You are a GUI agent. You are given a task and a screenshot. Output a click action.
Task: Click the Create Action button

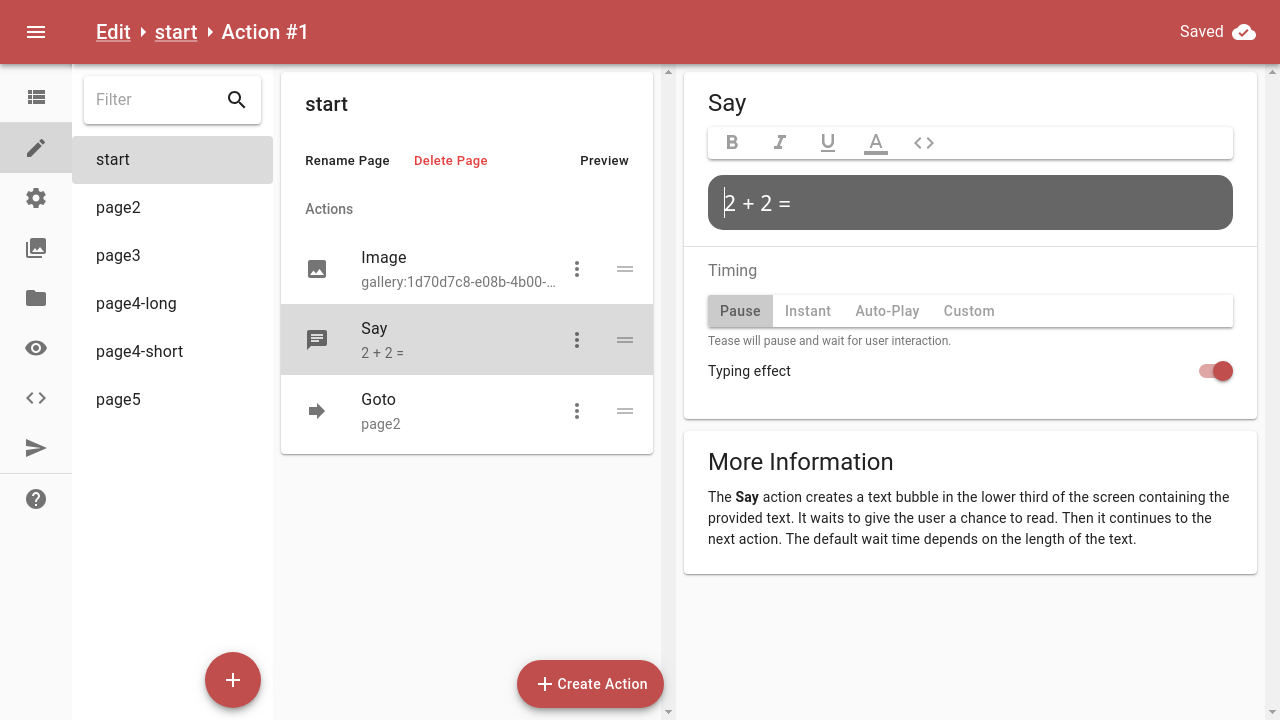pos(590,684)
